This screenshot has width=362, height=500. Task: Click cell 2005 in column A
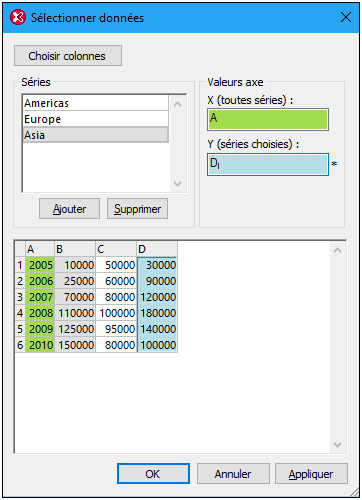(40, 265)
